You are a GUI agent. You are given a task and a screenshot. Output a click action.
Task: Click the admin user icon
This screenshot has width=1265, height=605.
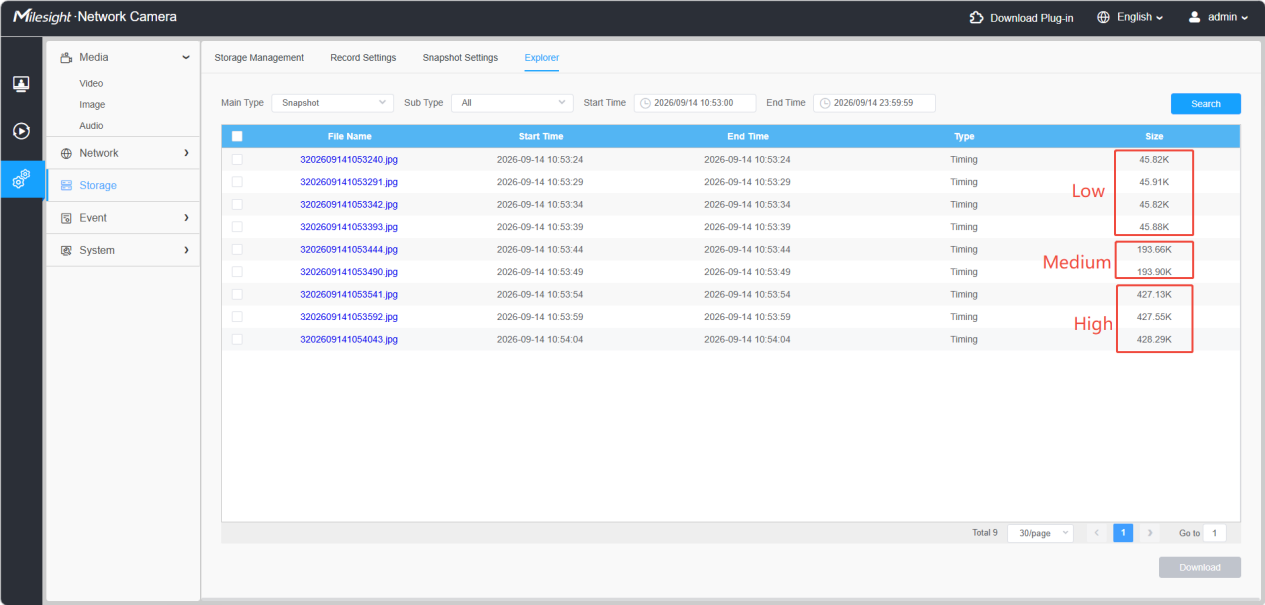pyautogui.click(x=1194, y=18)
